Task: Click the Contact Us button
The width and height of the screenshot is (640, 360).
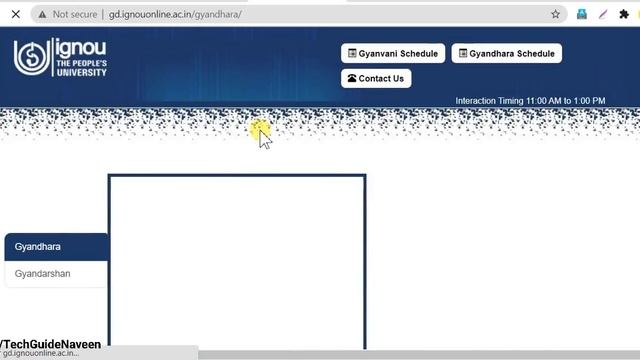Action: [376, 78]
